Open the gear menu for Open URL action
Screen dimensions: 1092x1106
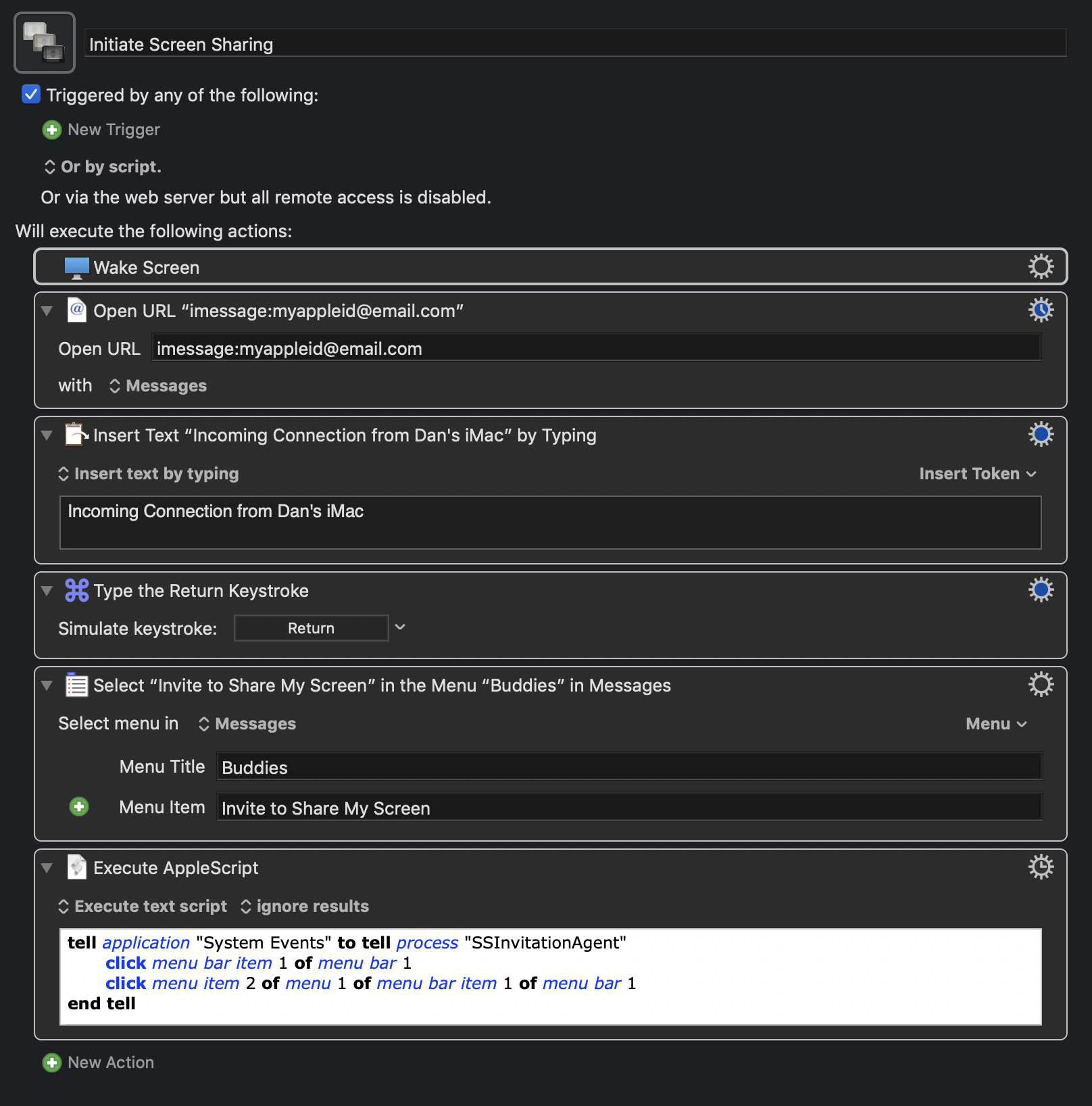click(1041, 310)
